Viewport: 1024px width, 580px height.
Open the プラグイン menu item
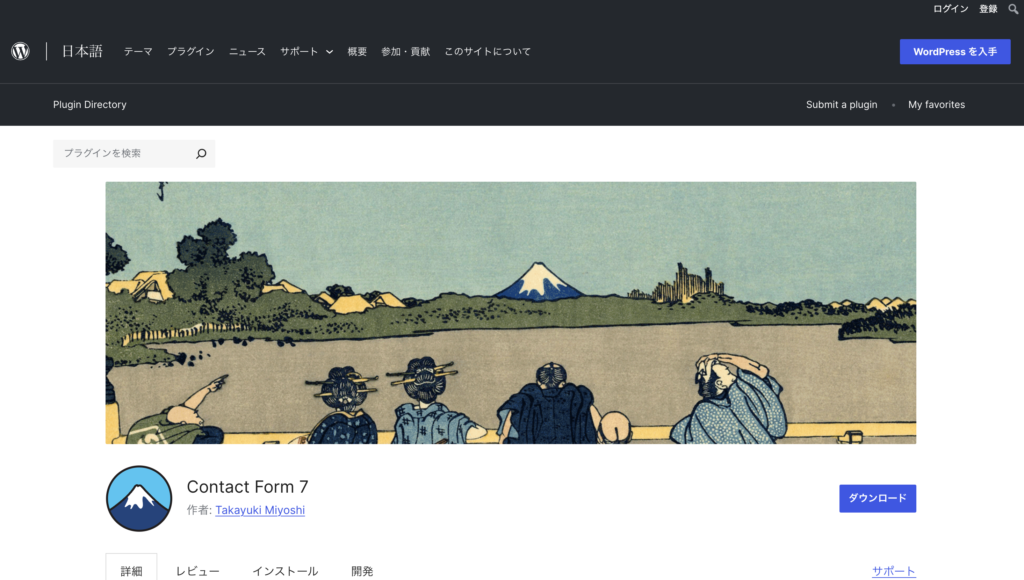(x=191, y=52)
